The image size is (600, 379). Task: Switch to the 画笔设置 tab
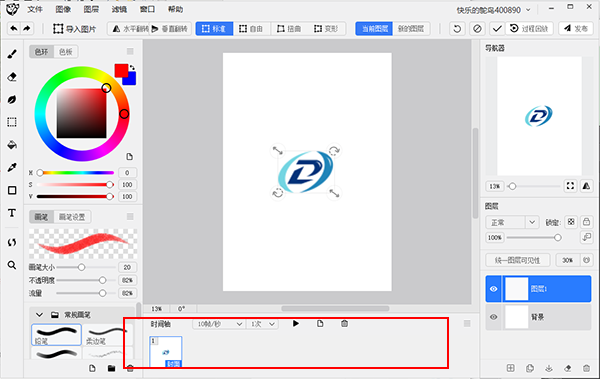72,217
